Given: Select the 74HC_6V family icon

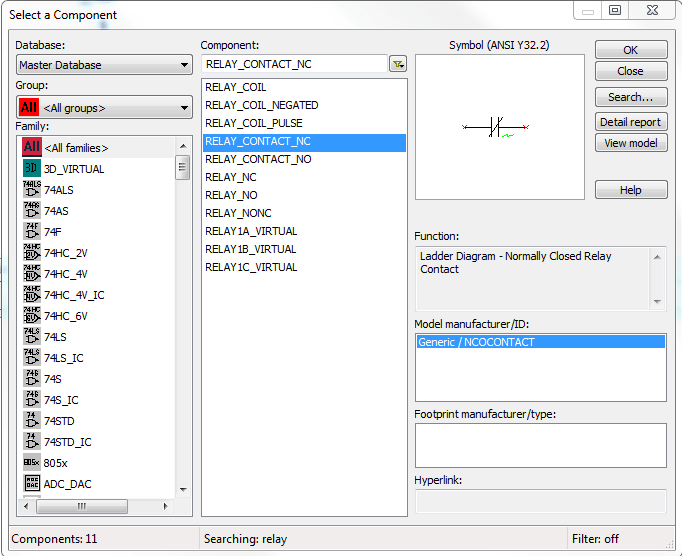Looking at the screenshot, I should (x=32, y=315).
